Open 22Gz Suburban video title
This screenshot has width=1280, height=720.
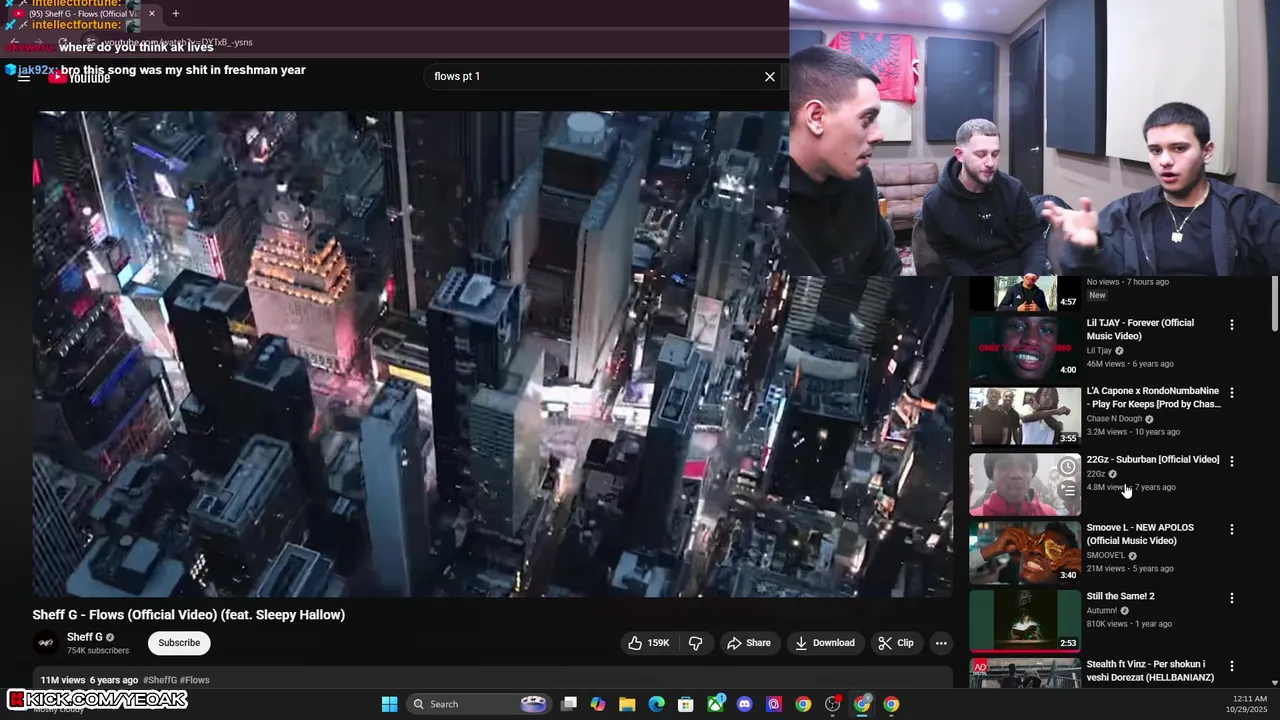pos(1153,460)
